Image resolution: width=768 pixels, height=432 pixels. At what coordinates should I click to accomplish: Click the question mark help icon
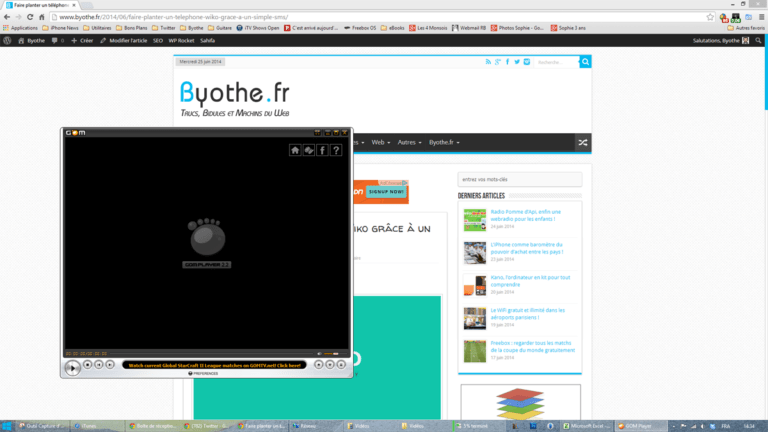337,150
